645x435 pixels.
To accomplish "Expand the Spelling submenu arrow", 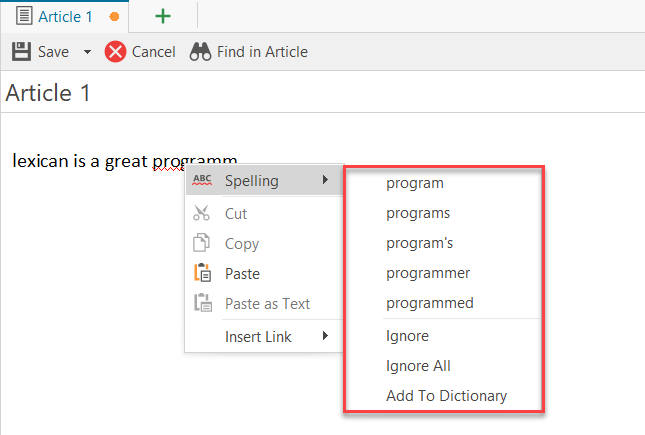I will (324, 181).
